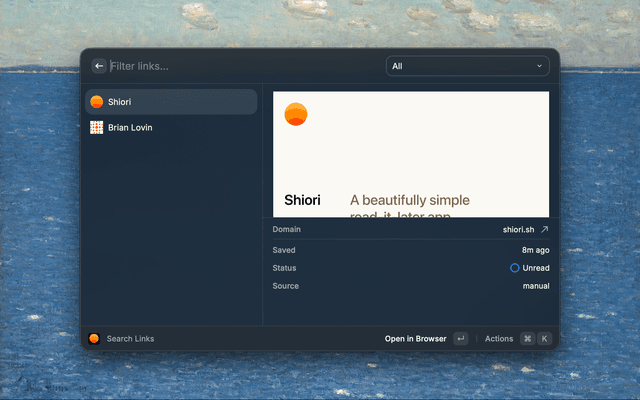Open the shiori.sh domain link
The image size is (640, 400).
(x=519, y=229)
